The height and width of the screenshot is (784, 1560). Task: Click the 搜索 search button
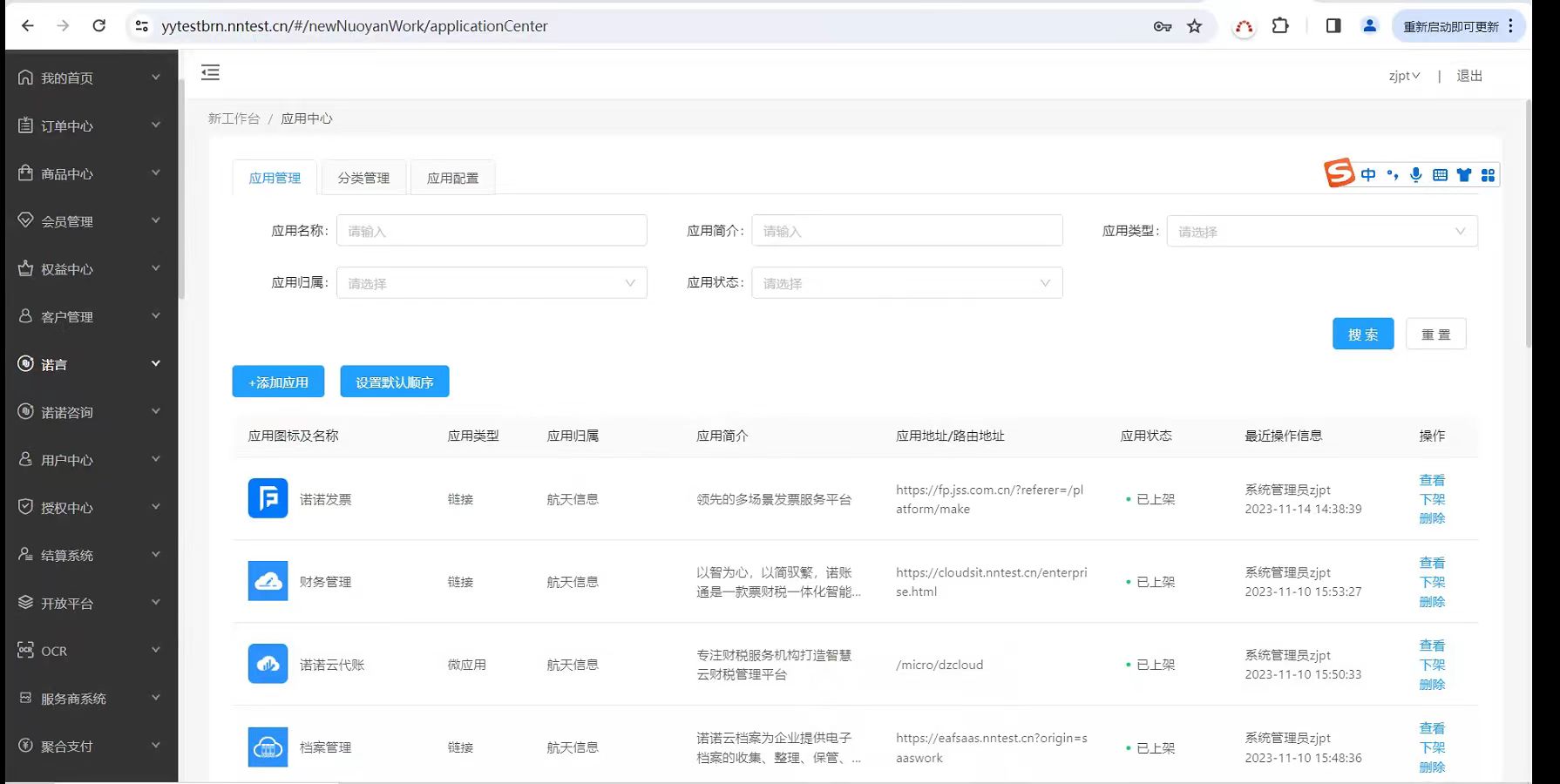point(1363,334)
